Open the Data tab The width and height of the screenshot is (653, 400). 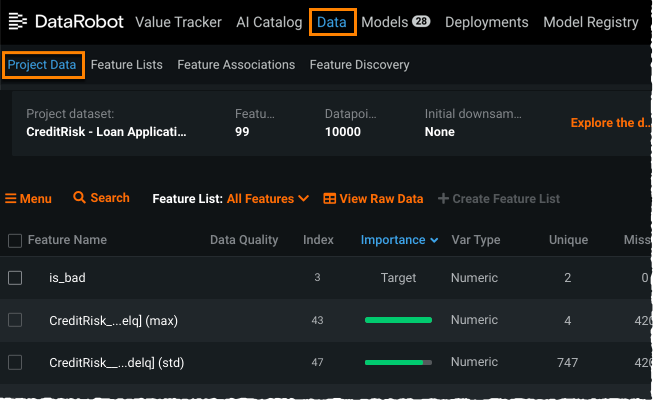coord(332,22)
